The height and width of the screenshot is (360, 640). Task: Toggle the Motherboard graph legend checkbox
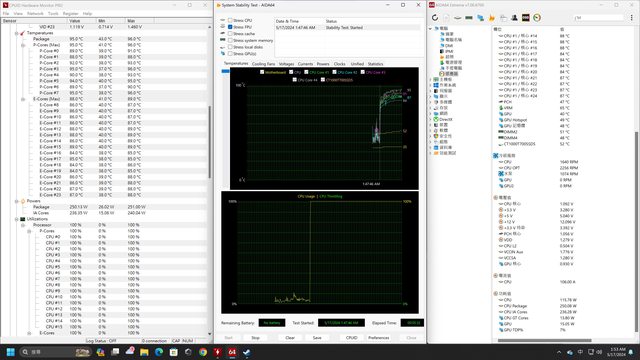262,72
